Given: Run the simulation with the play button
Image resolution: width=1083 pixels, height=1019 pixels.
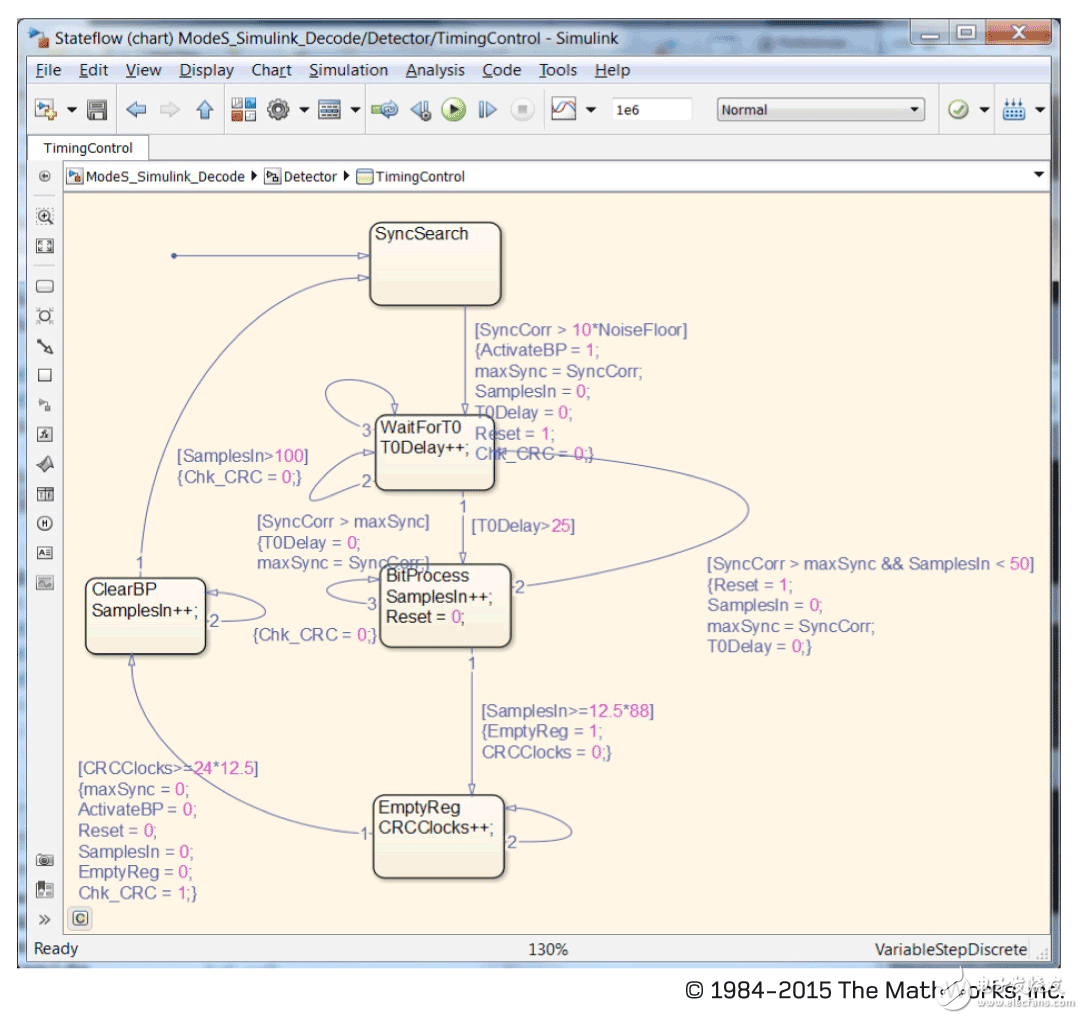Looking at the screenshot, I should (x=454, y=110).
